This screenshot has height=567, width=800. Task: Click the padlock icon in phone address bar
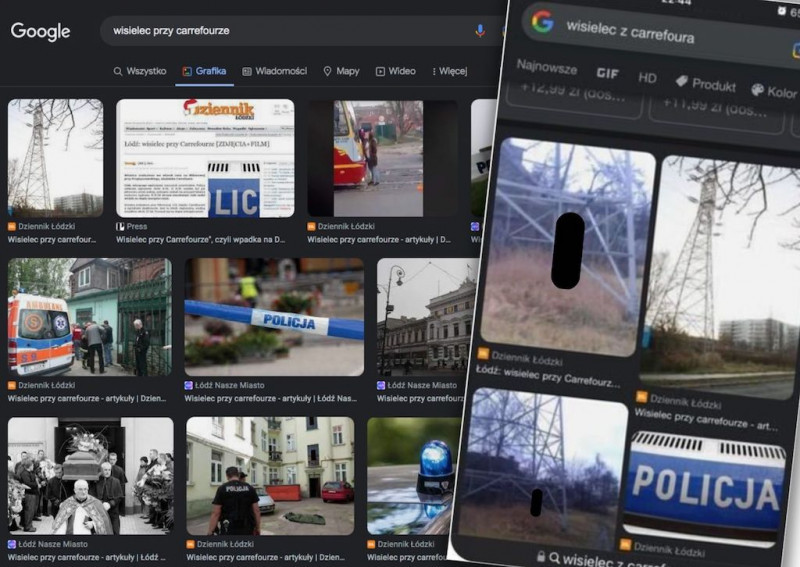[x=540, y=557]
